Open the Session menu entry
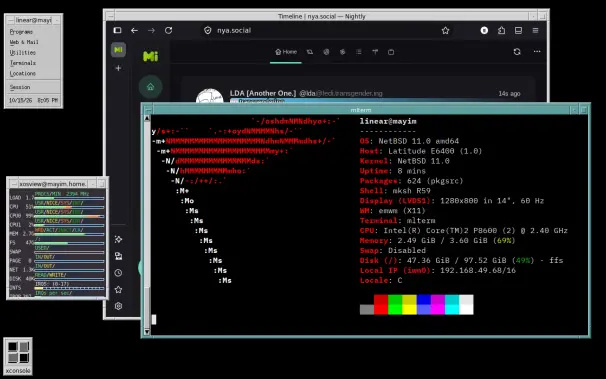 pyautogui.click(x=20, y=87)
